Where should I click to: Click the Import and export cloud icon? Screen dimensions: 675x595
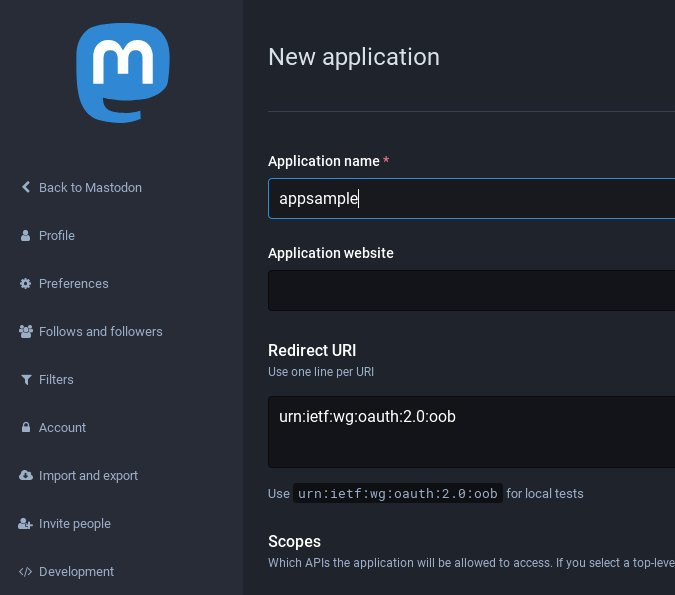pyautogui.click(x=26, y=476)
